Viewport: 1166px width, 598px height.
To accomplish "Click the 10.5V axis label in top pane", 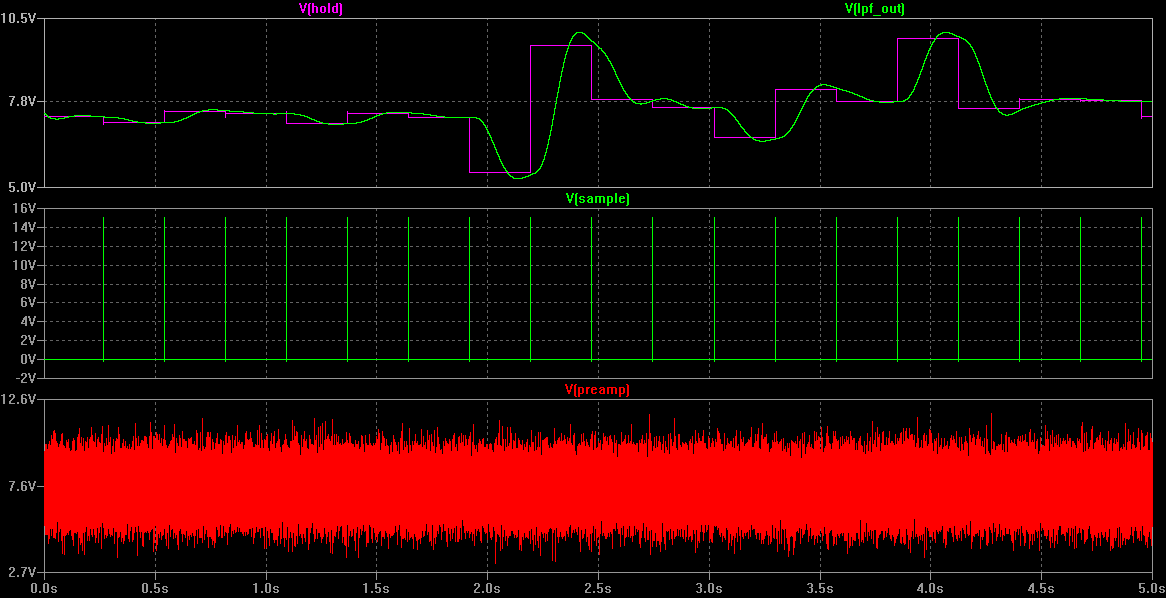I will (x=19, y=19).
